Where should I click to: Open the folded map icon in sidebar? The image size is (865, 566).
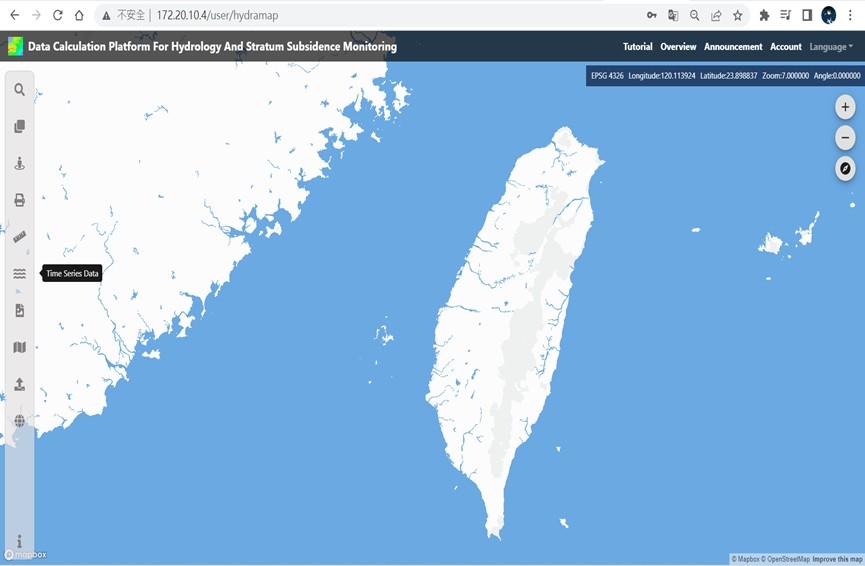[x=19, y=347]
